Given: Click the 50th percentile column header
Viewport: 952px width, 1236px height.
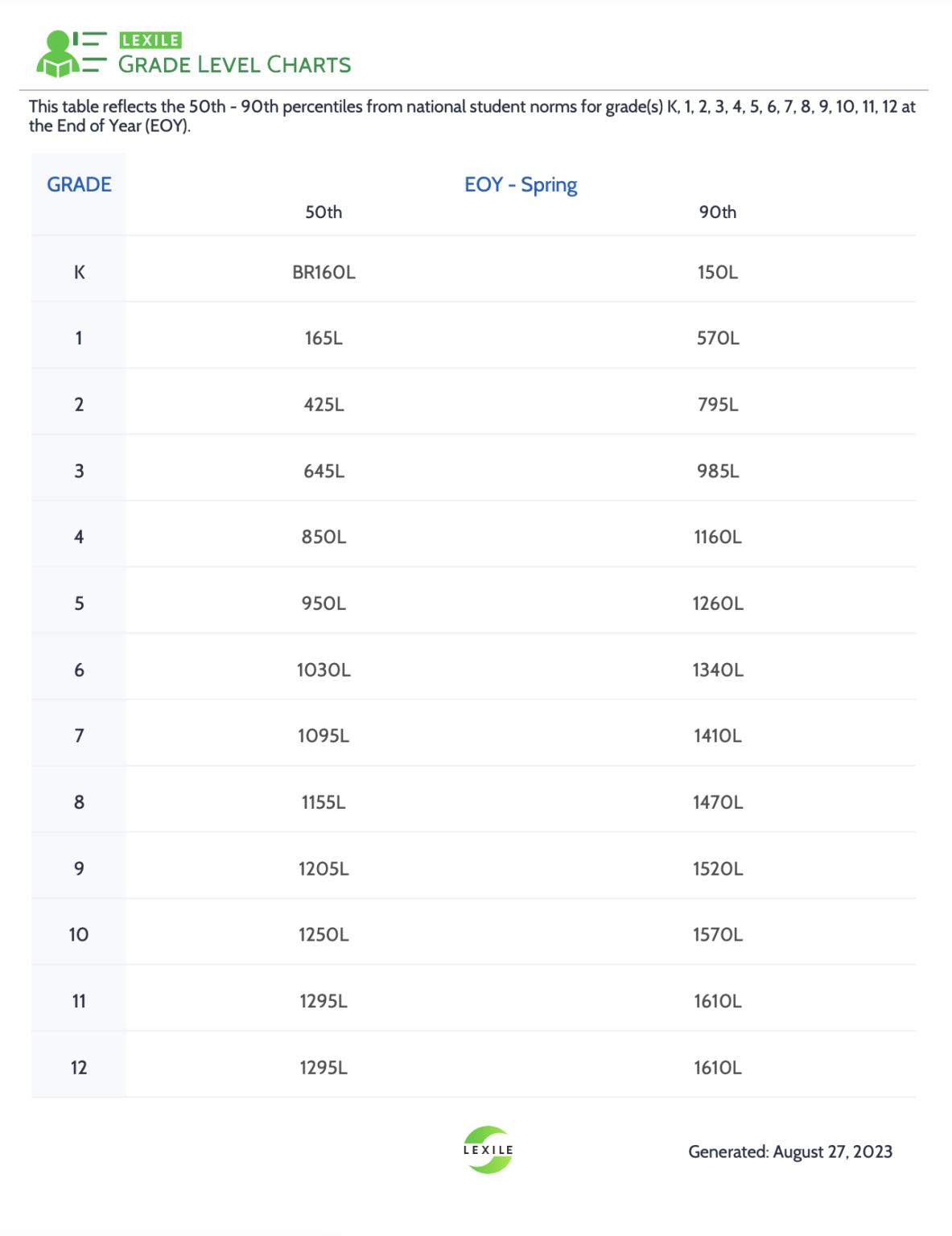Looking at the screenshot, I should (324, 212).
